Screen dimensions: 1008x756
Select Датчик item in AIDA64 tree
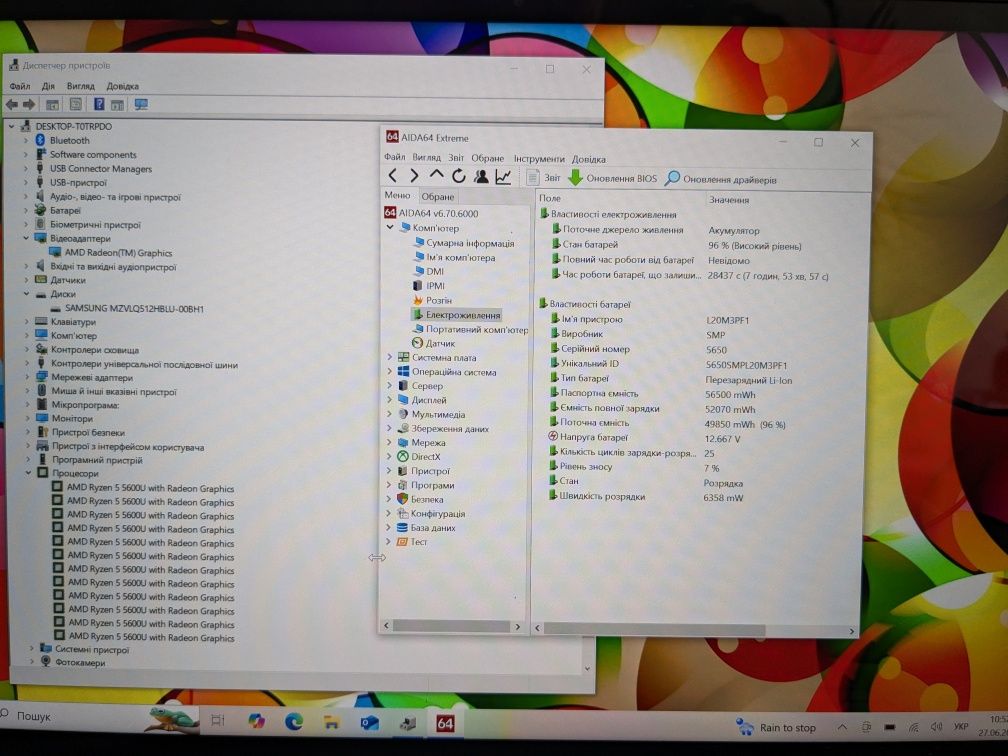[433, 343]
